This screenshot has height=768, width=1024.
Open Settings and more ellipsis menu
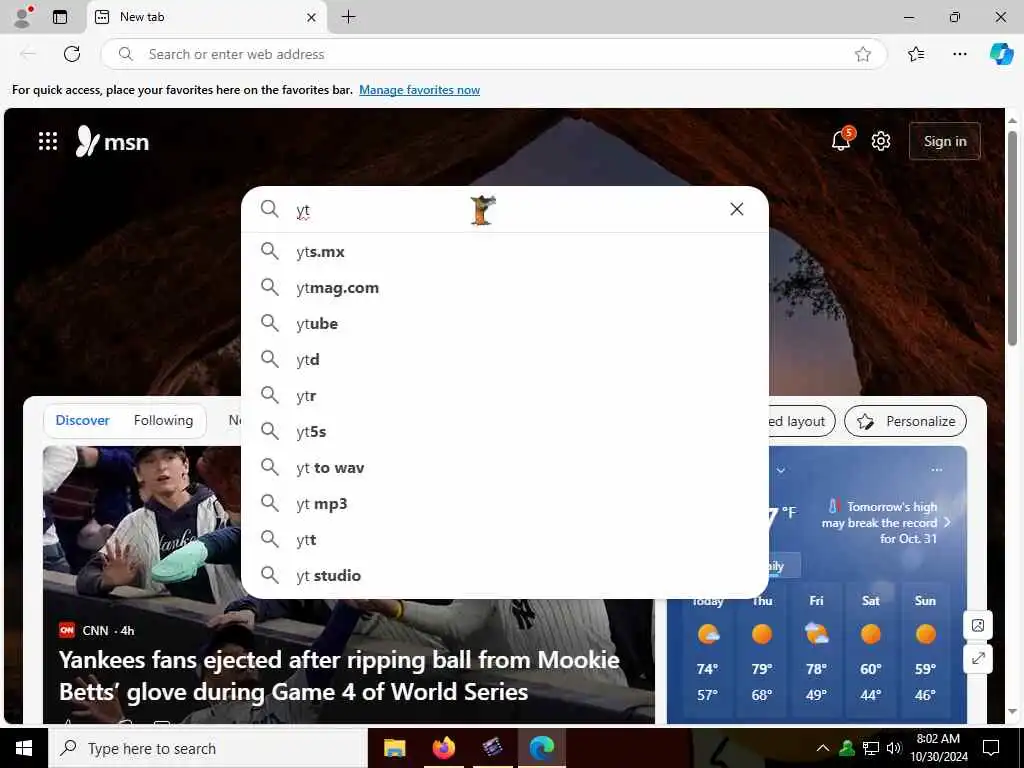point(959,54)
